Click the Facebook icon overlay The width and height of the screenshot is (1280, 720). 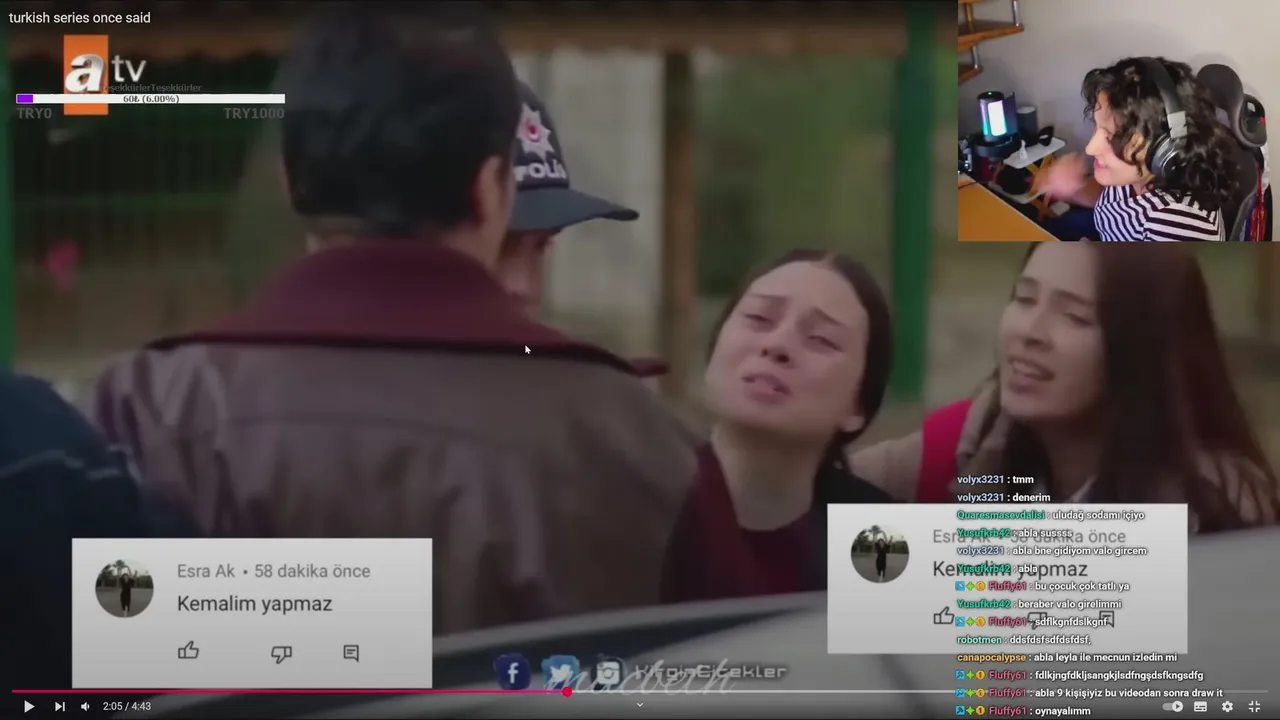pos(512,672)
